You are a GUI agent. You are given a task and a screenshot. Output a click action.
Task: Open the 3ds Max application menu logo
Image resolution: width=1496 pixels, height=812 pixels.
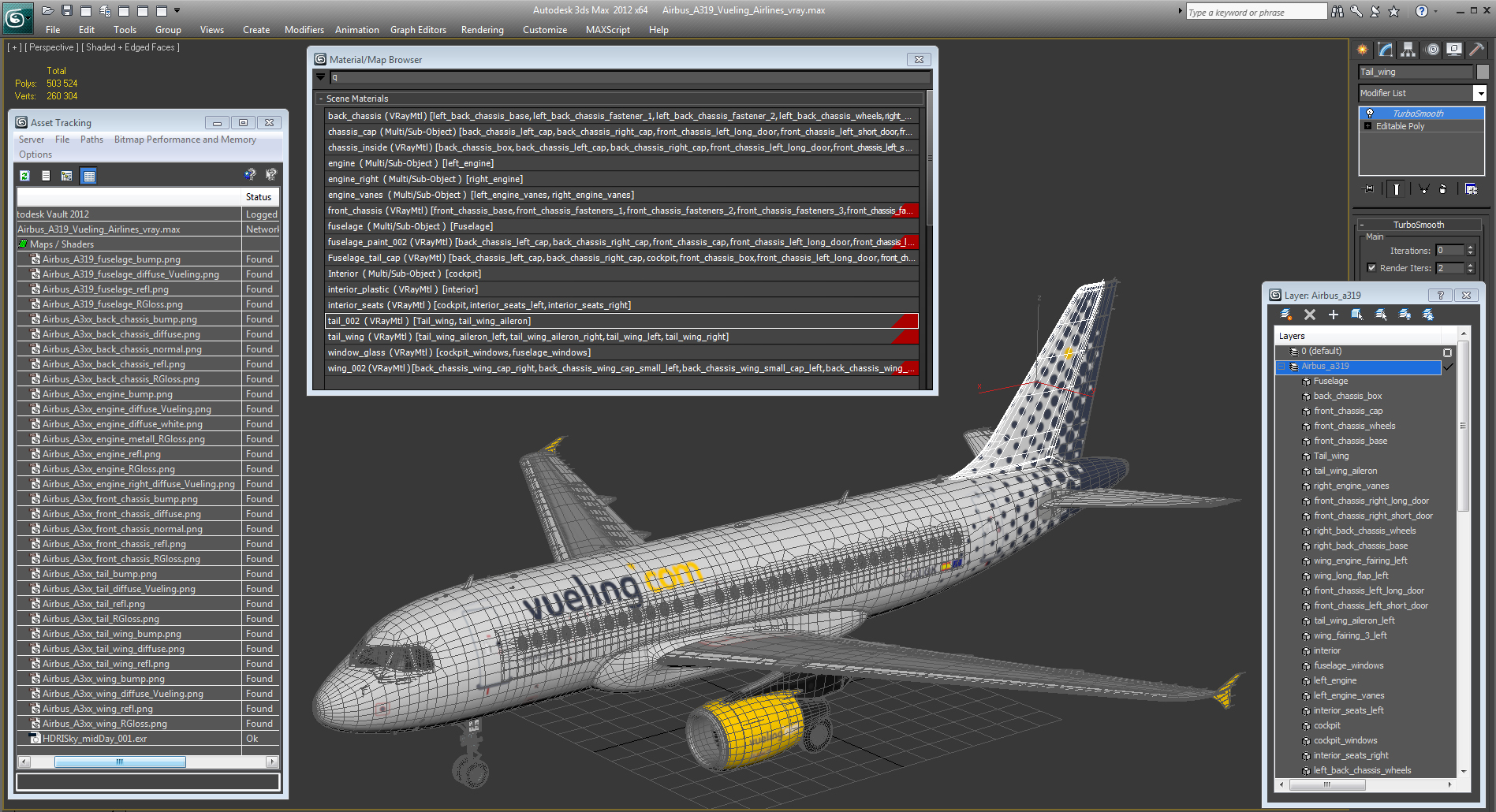17,18
